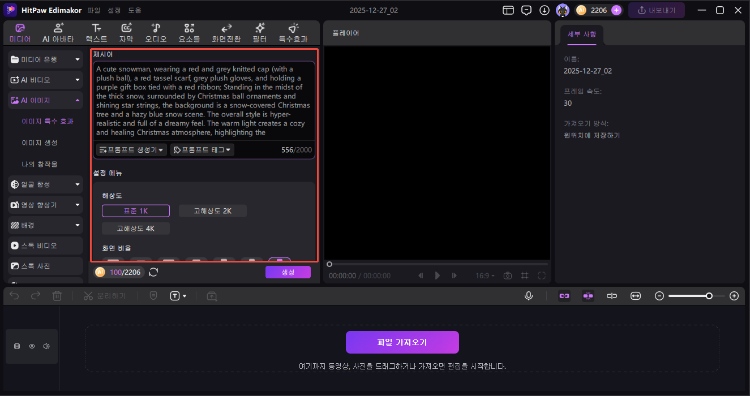
Task: Switch to the 자막 (Subtitles) tab
Action: [126, 33]
